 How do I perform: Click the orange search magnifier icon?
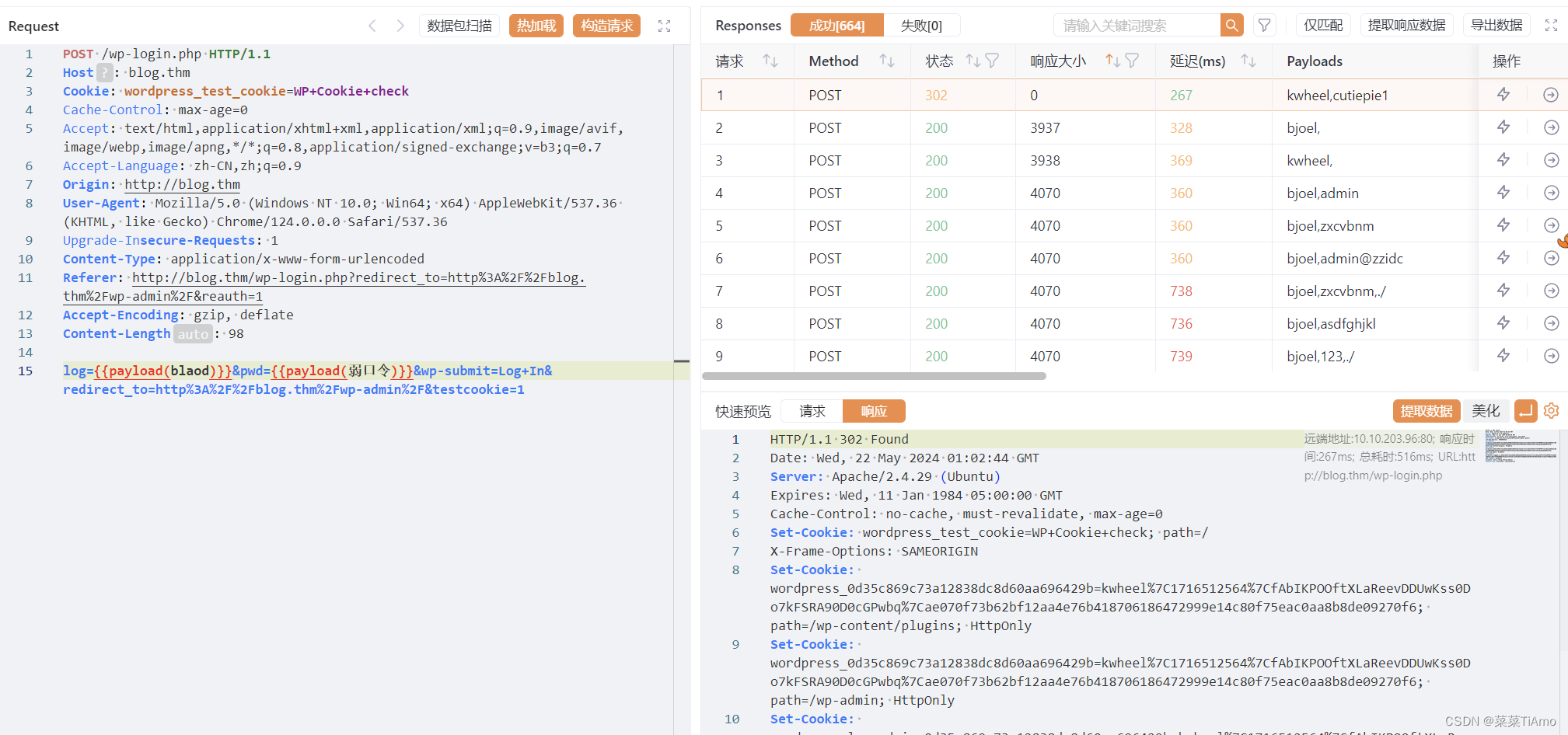click(1231, 25)
